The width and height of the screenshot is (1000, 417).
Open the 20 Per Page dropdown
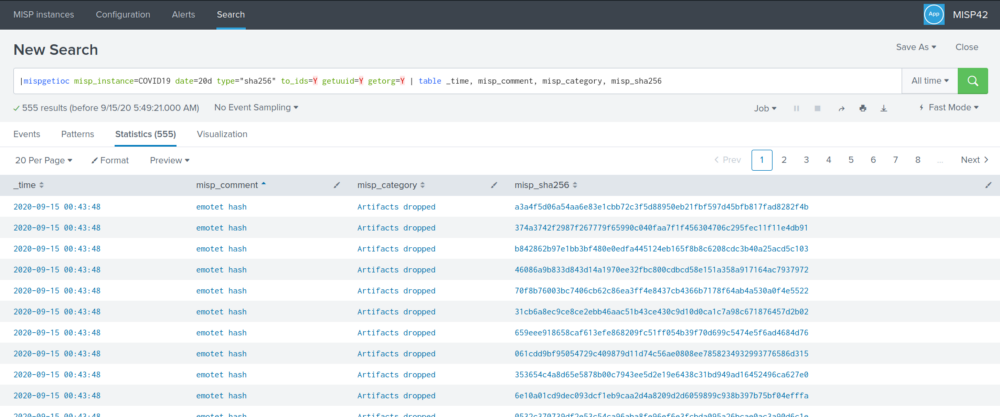click(x=43, y=161)
